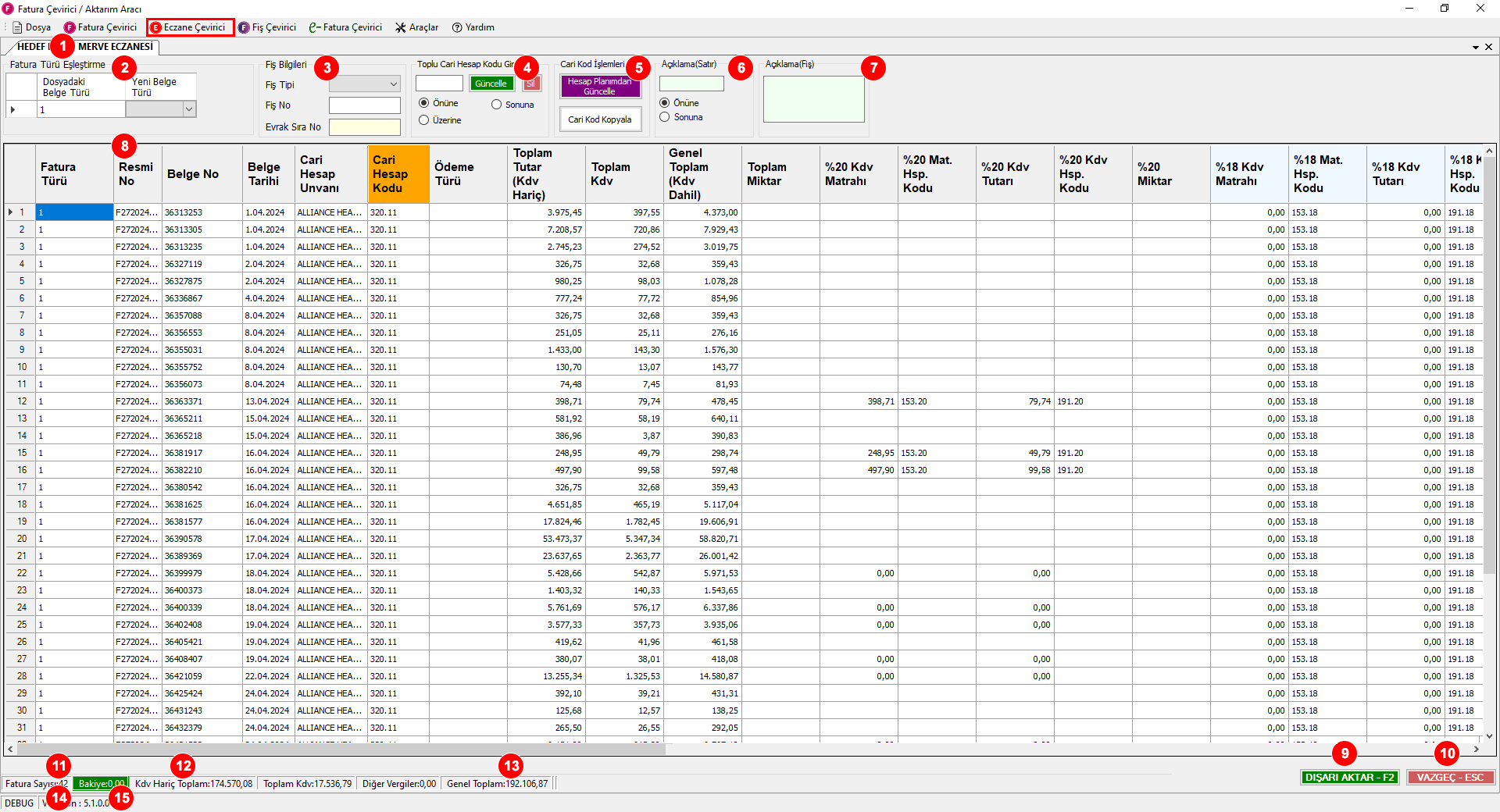Click Kdv Hariç Toplam status entry

pyautogui.click(x=194, y=784)
